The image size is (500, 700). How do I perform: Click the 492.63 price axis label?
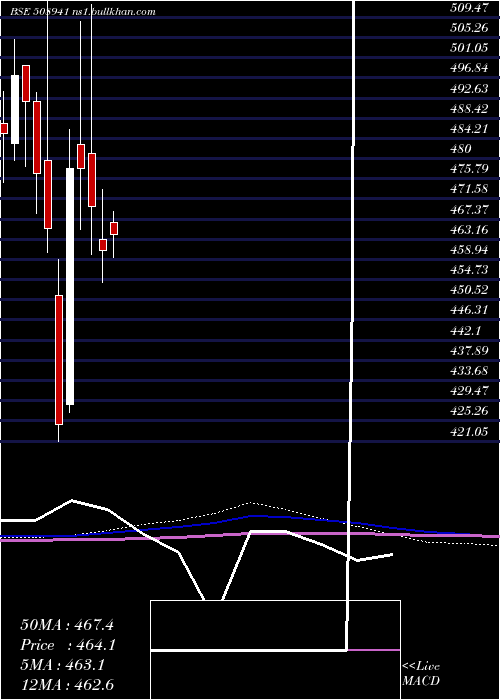pos(469,88)
